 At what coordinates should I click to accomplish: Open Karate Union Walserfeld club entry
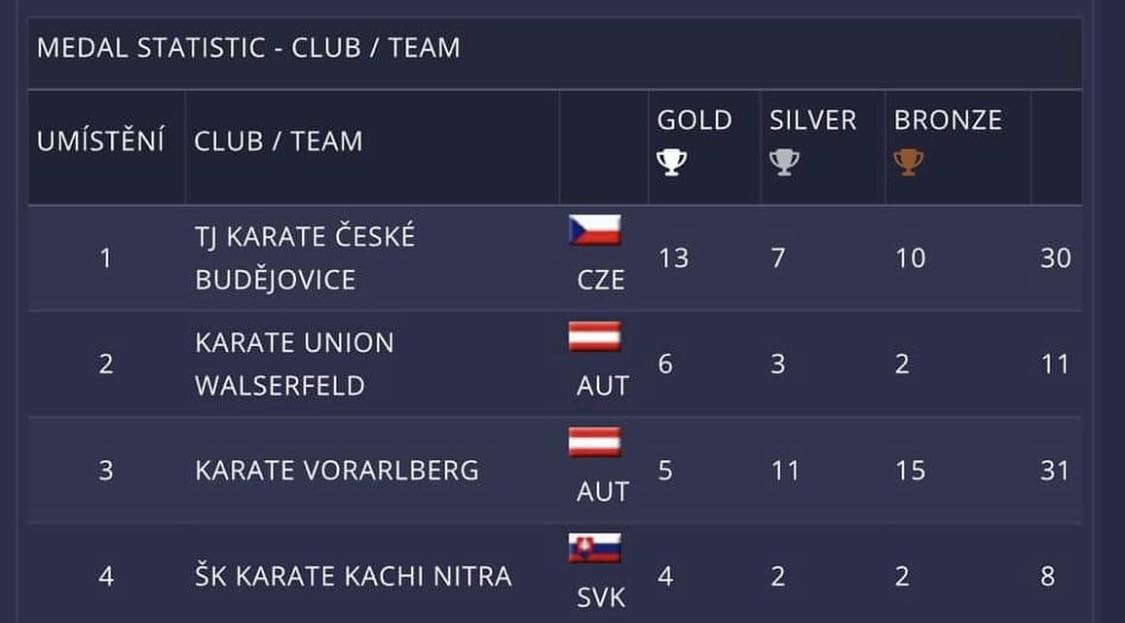[x=295, y=364]
